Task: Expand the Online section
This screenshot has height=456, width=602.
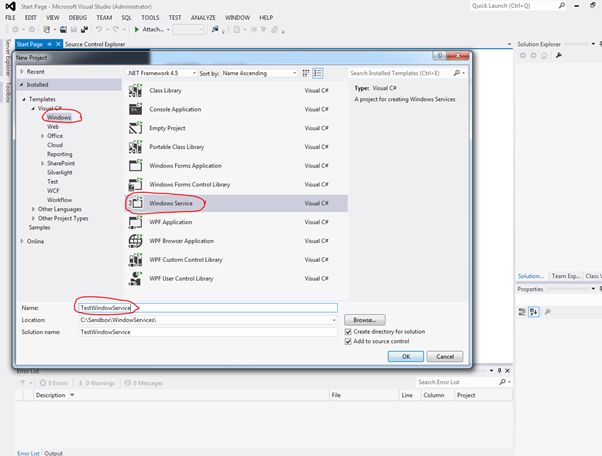Action: [x=22, y=241]
